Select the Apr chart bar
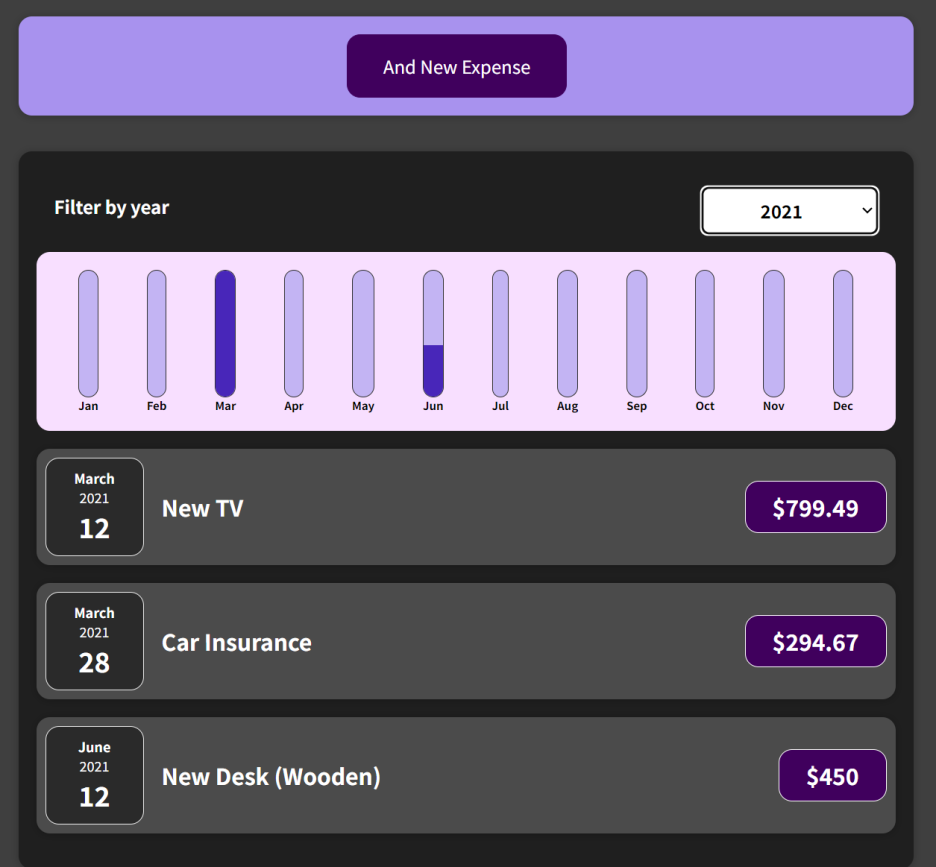Screen dimensions: 936x867 coord(294,334)
